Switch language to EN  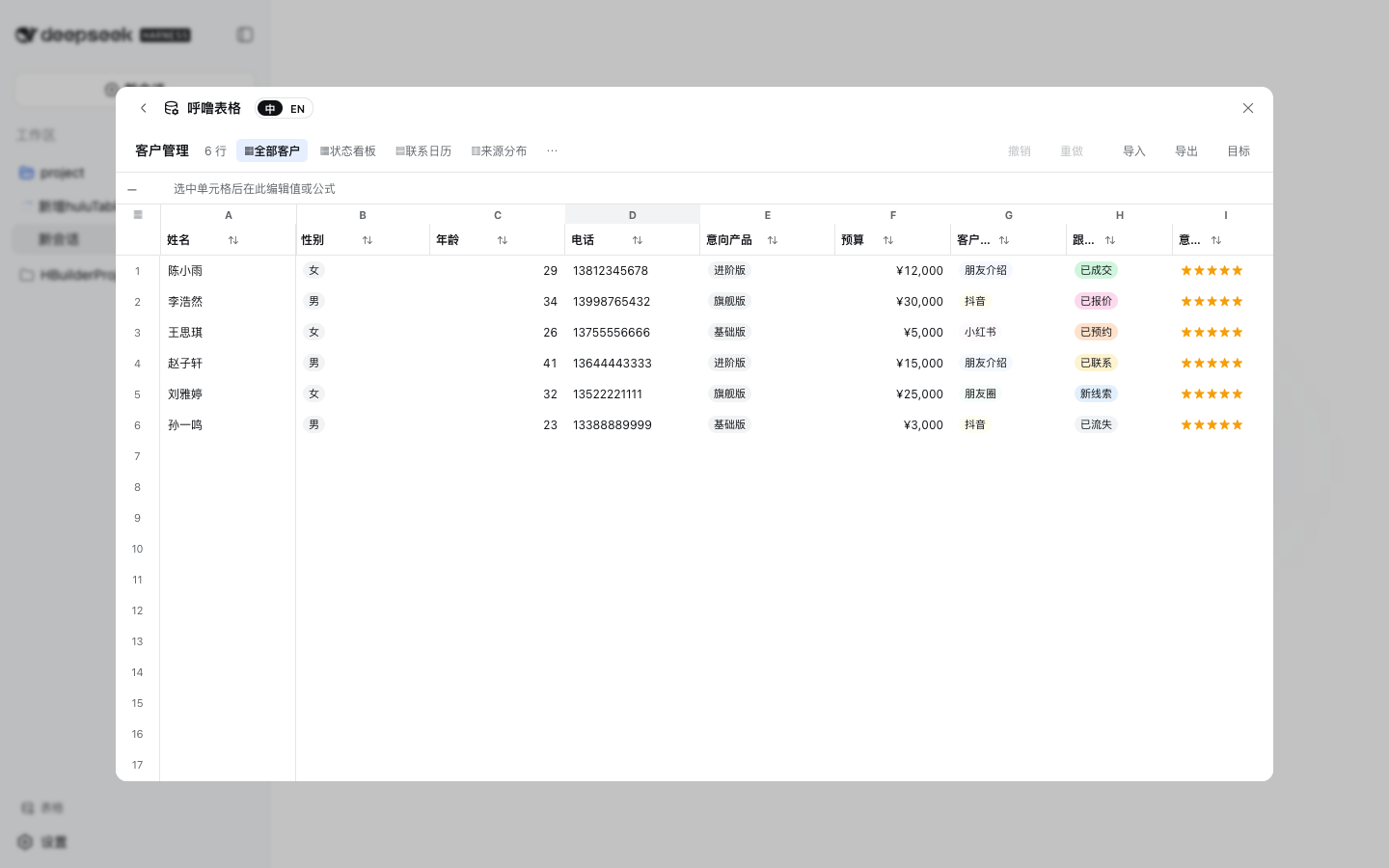tap(297, 108)
